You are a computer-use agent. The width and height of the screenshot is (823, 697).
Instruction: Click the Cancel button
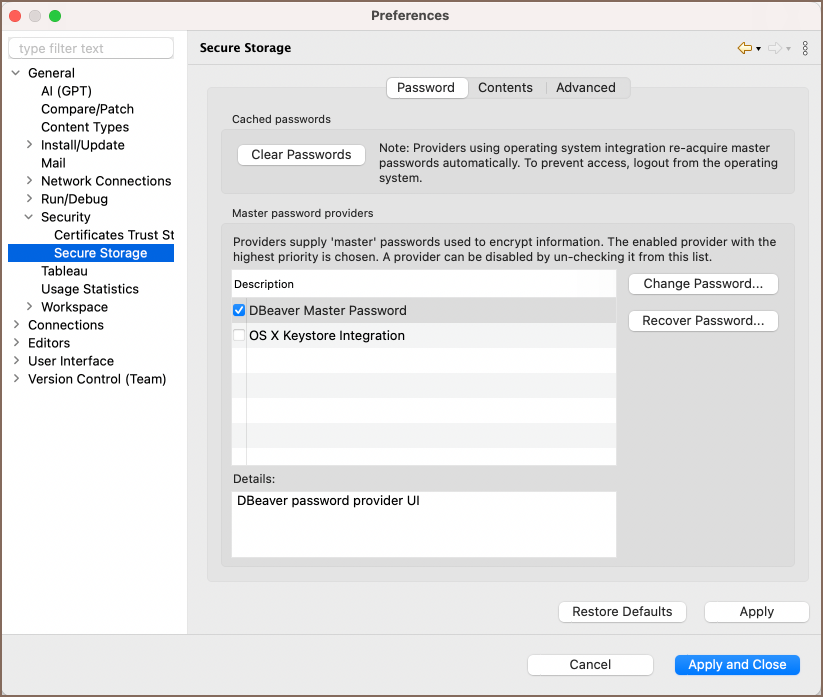590,665
